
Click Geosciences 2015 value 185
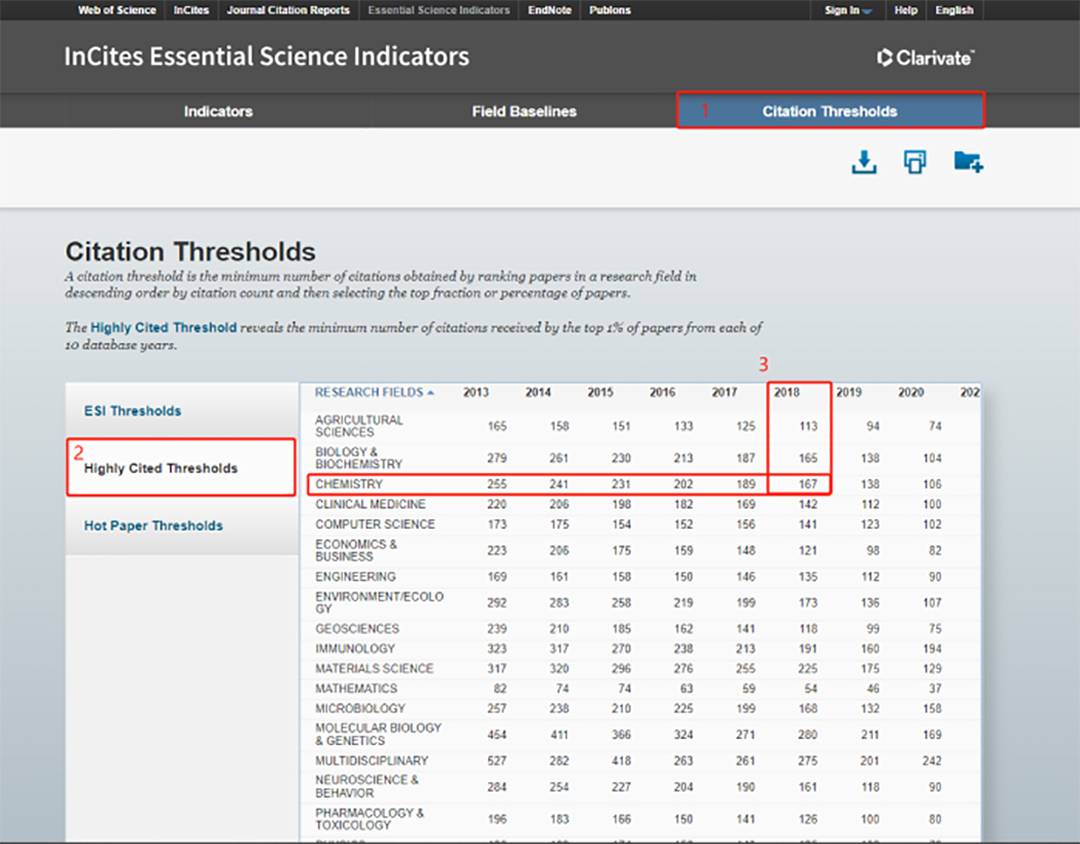(621, 629)
